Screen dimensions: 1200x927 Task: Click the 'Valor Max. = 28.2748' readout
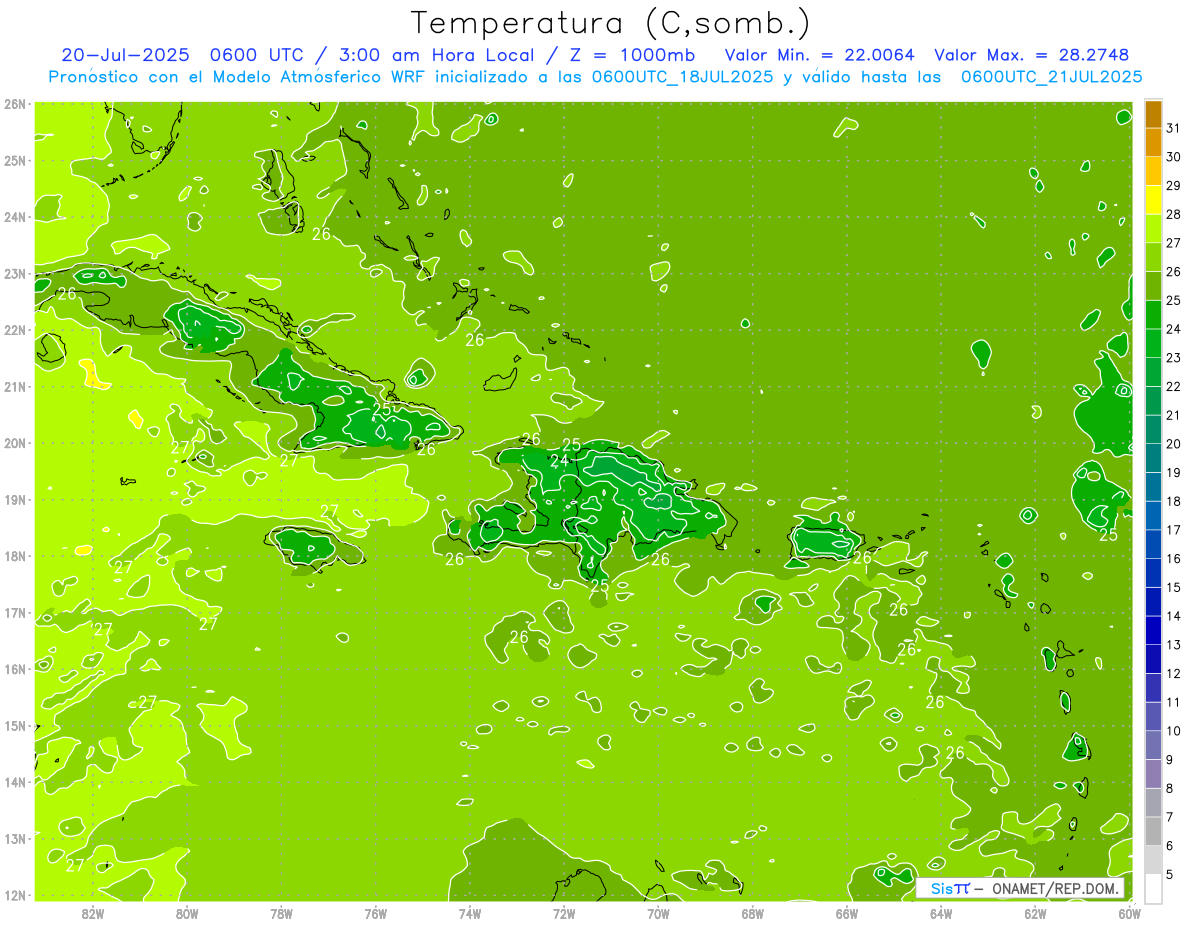[1031, 55]
